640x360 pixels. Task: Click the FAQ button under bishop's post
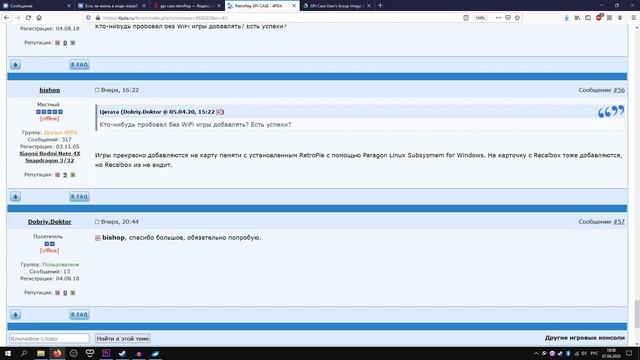pos(79,196)
